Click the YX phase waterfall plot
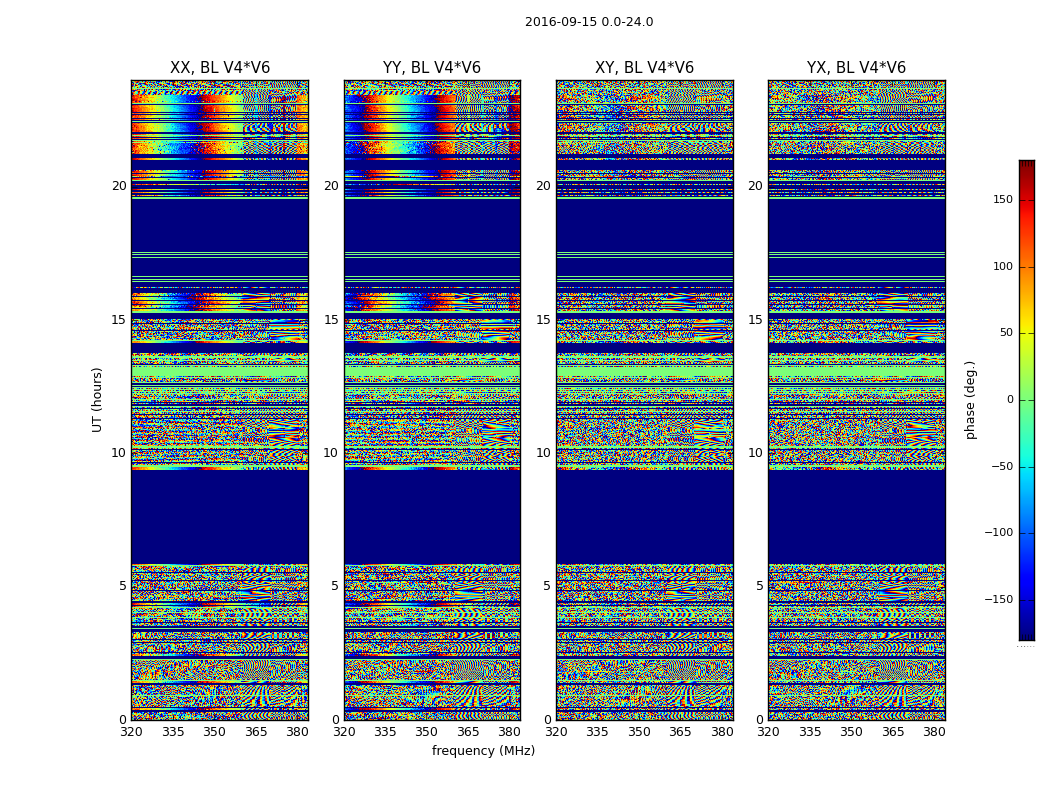This screenshot has height=800, width=1050. pos(856,400)
